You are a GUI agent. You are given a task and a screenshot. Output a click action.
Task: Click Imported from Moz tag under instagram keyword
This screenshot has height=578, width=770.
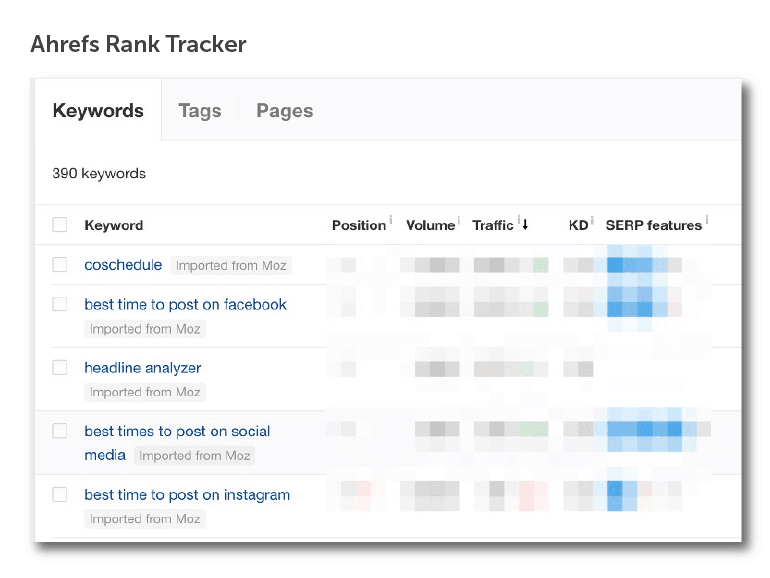[x=145, y=519]
